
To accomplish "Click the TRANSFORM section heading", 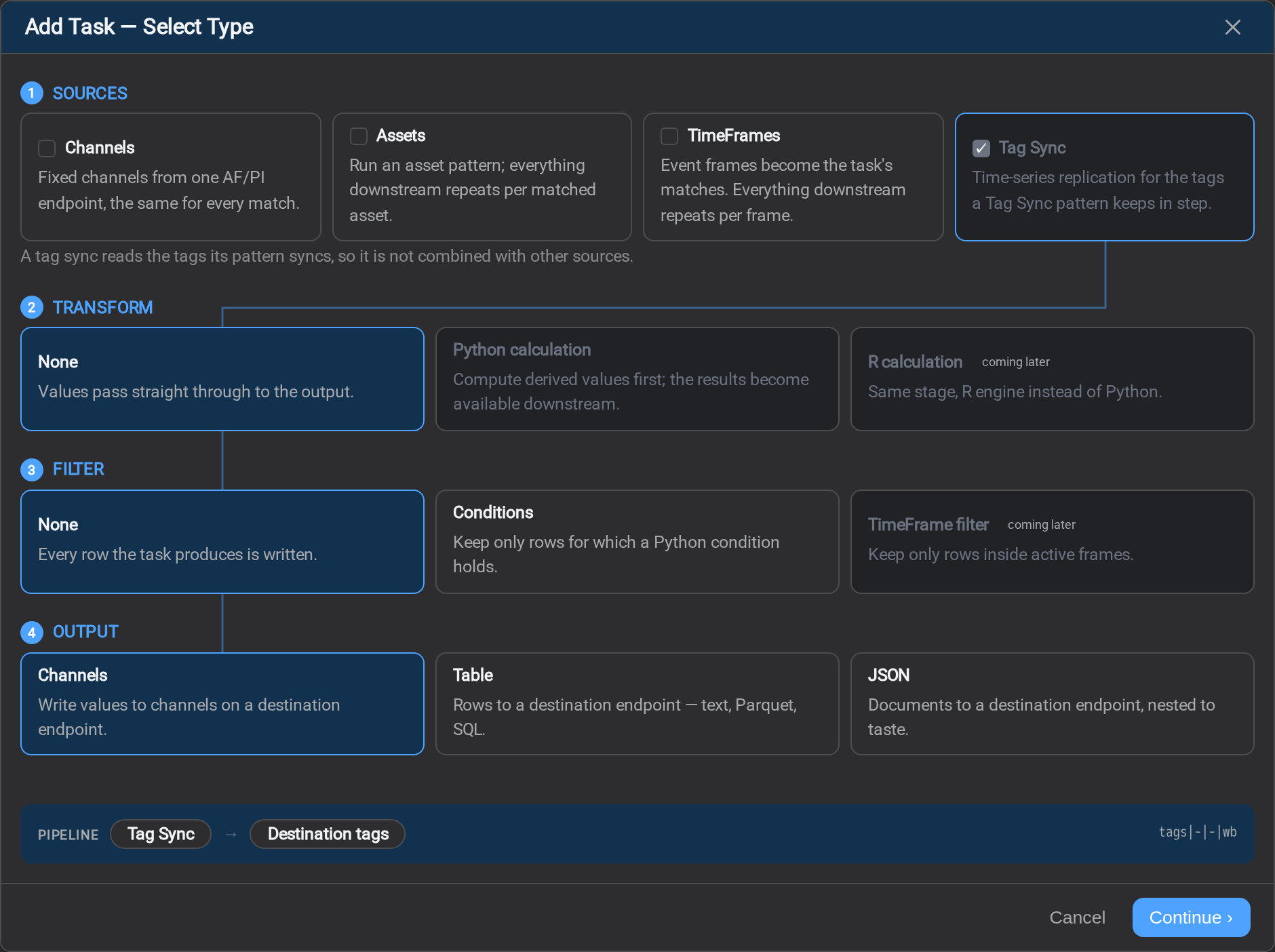I will tap(103, 307).
